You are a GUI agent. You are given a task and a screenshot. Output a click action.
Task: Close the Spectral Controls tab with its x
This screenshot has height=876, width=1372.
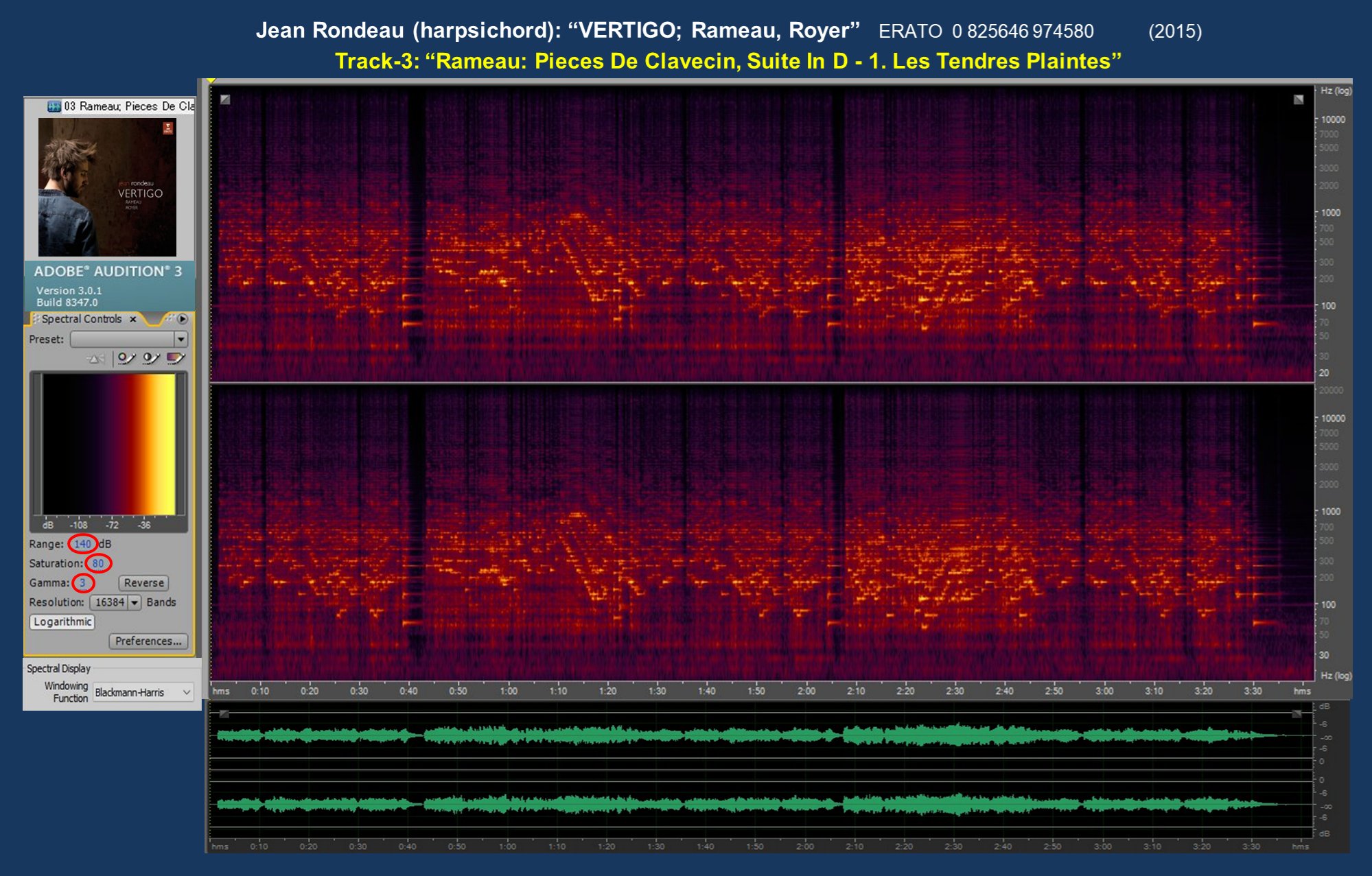pos(133,319)
